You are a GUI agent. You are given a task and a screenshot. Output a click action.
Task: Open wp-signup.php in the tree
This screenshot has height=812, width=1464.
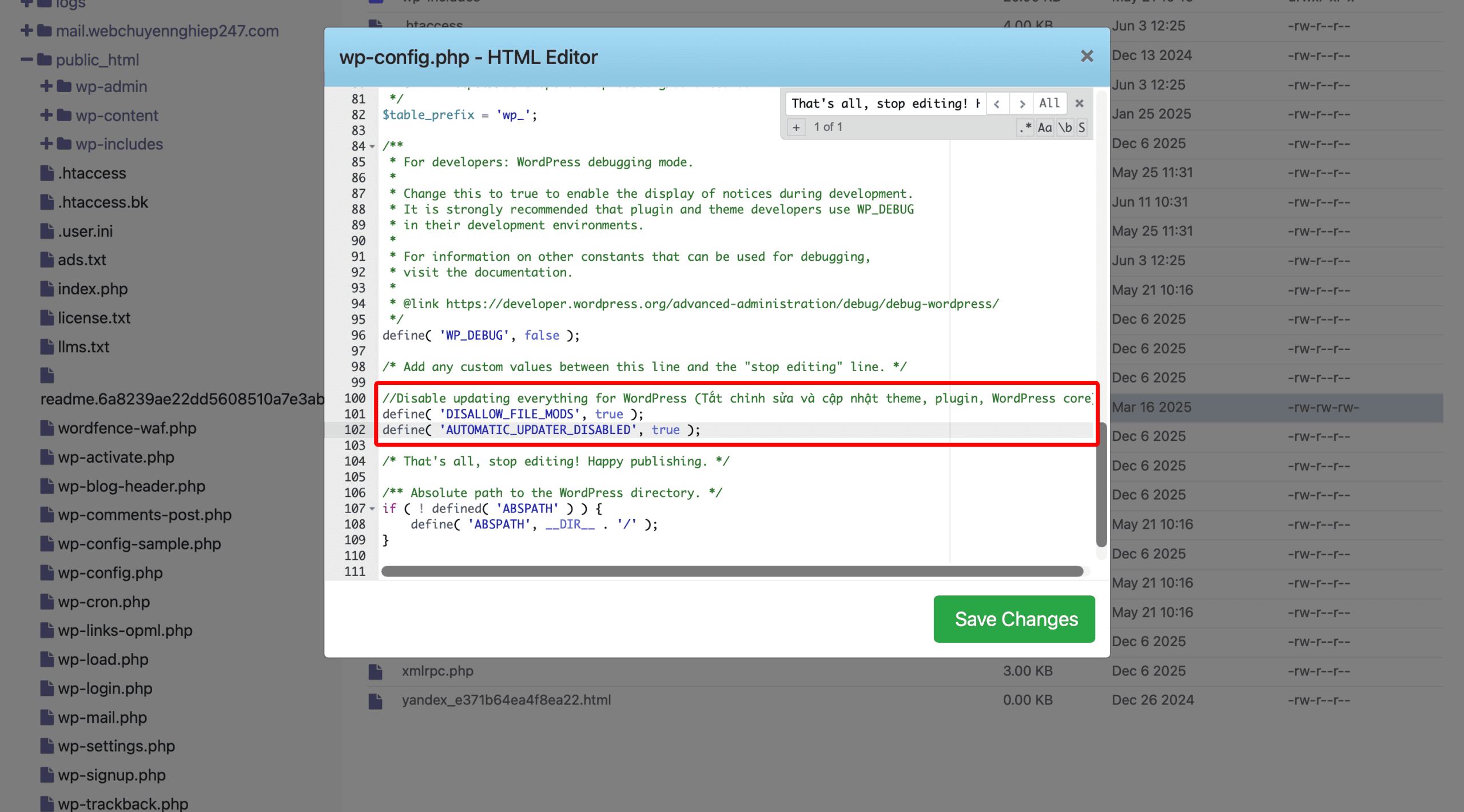(112, 775)
